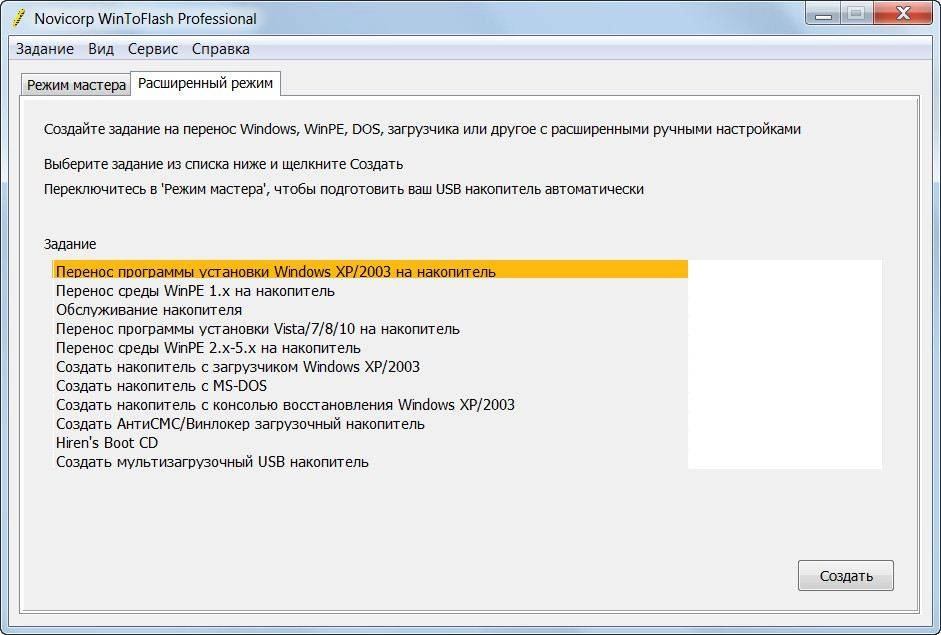Maximize the WinToFlash window
This screenshot has height=635, width=941.
(856, 14)
